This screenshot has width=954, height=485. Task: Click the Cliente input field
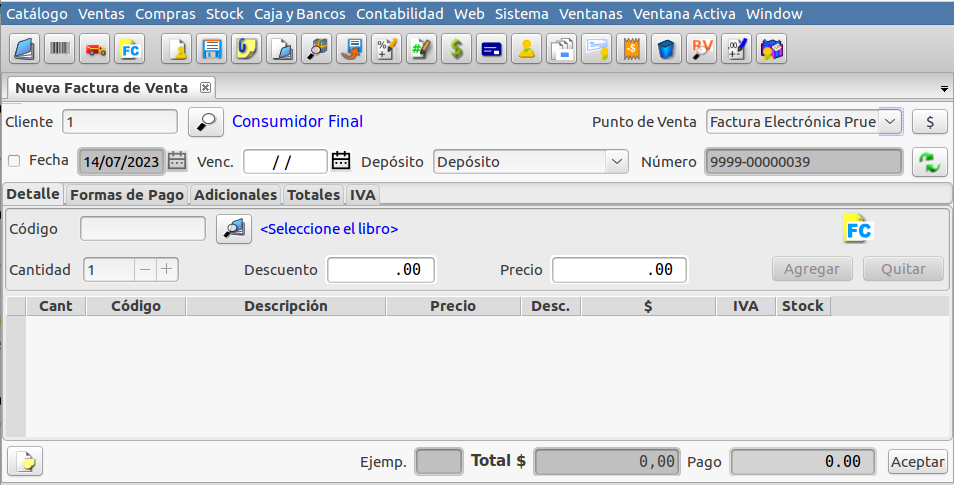tap(120, 122)
